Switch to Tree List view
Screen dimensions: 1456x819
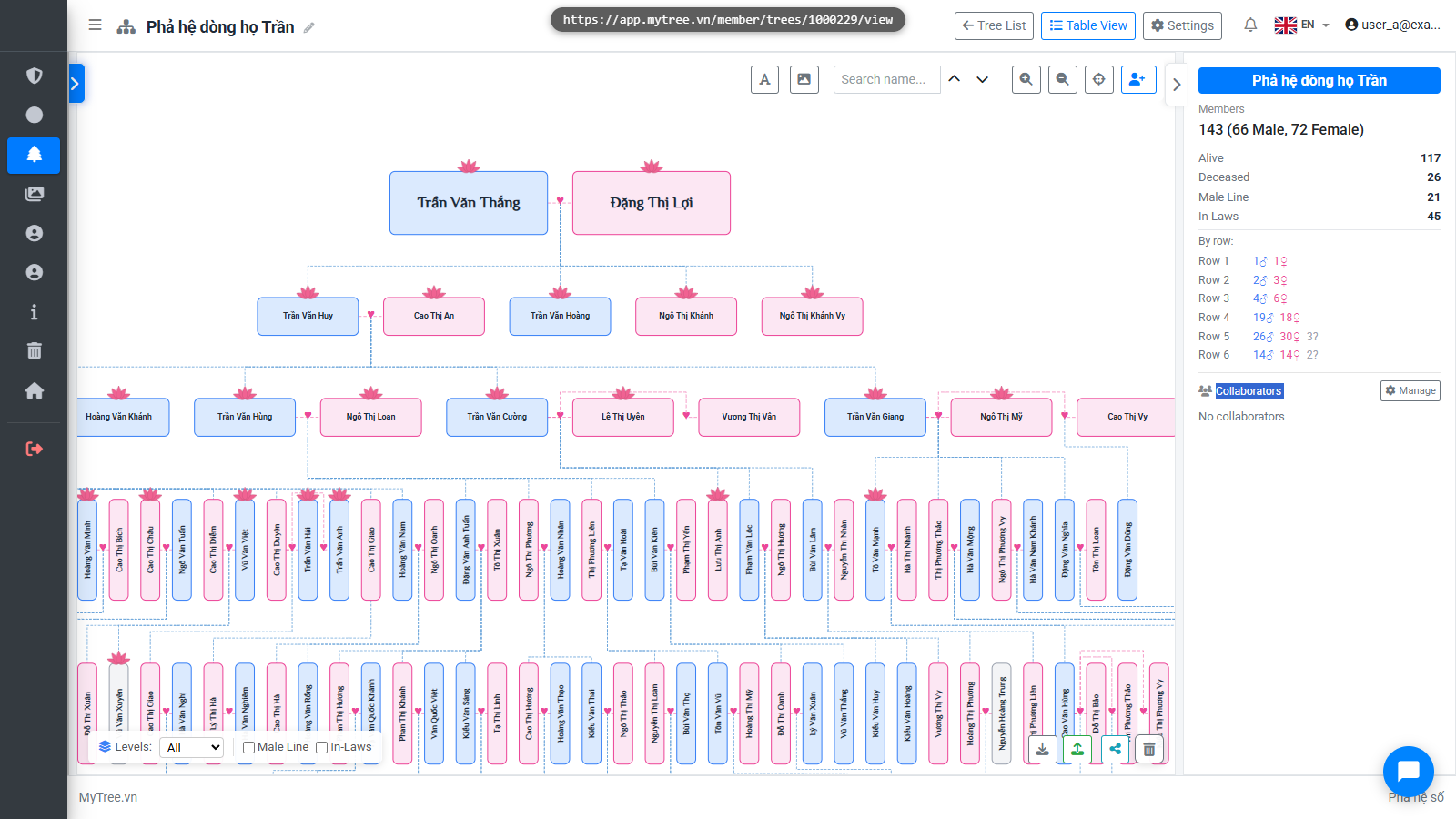click(x=994, y=25)
